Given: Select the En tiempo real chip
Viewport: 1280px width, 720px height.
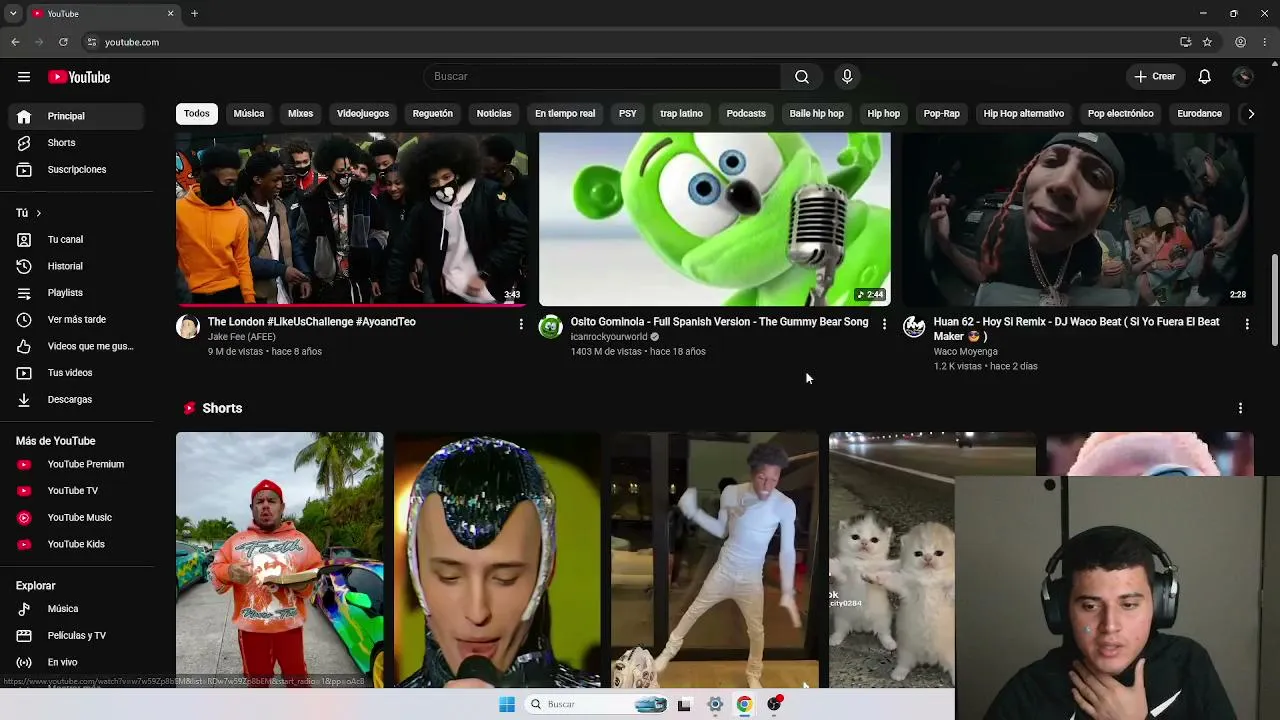Looking at the screenshot, I should (565, 114).
